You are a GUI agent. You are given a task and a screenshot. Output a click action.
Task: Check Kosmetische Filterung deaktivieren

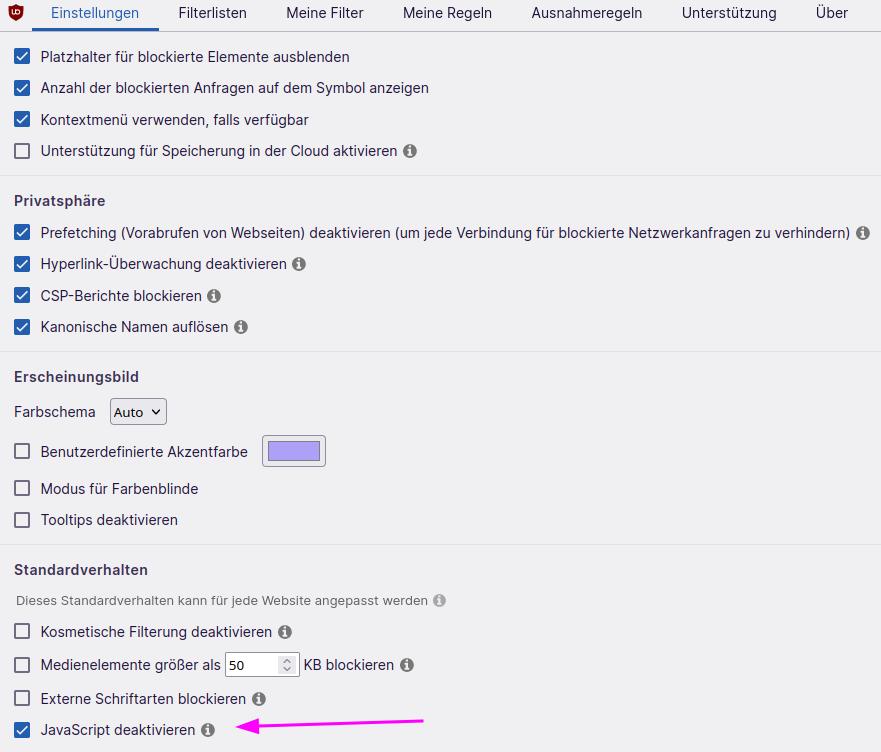click(x=22, y=632)
